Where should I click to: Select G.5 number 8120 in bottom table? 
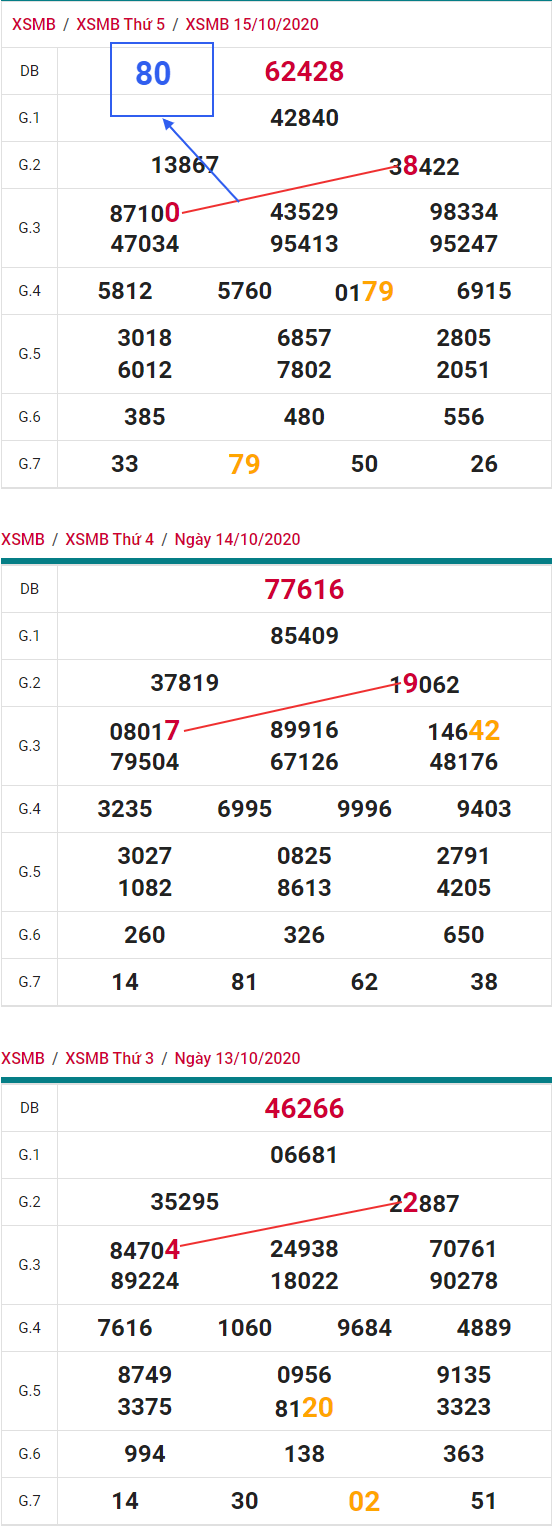304,1408
